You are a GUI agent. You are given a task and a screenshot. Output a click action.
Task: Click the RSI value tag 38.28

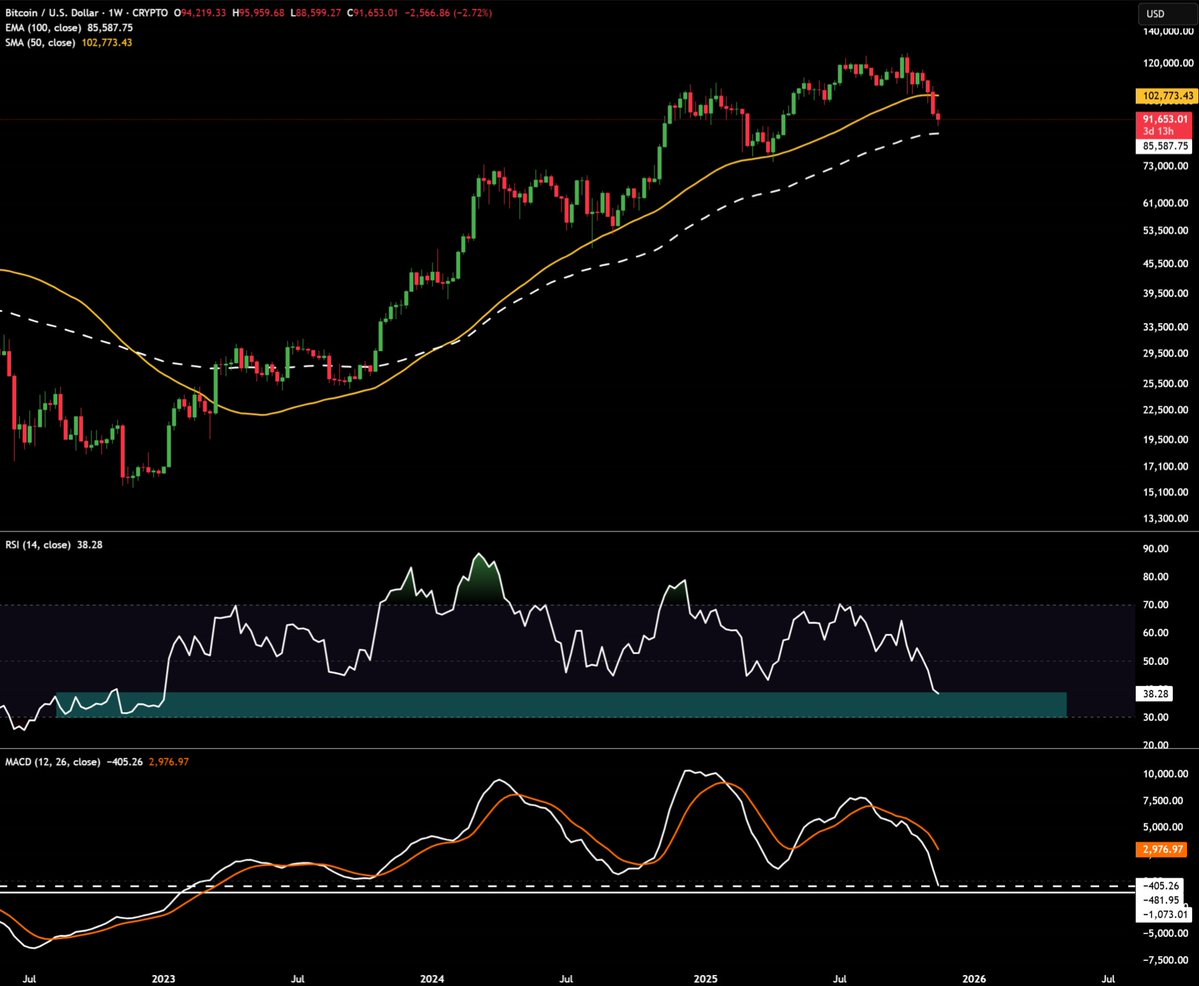1156,693
